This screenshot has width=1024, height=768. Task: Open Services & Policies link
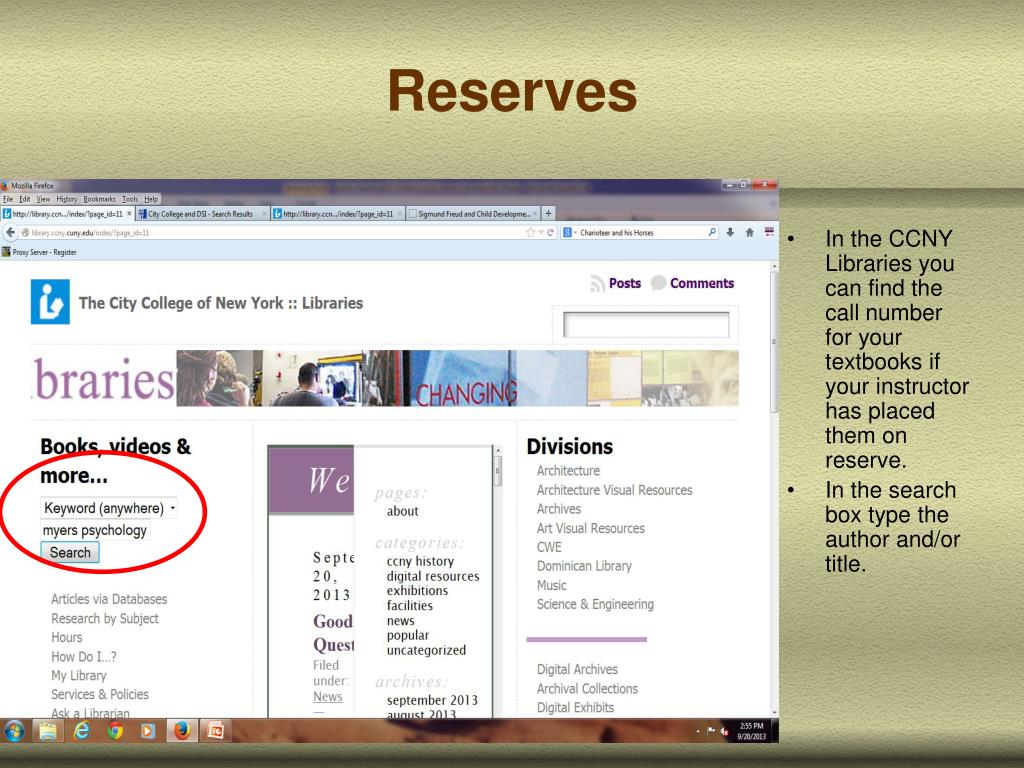(x=100, y=694)
